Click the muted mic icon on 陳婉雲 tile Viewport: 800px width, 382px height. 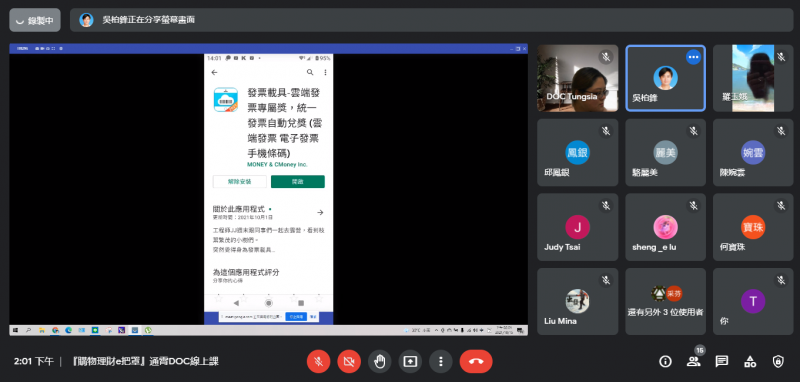[x=781, y=132]
